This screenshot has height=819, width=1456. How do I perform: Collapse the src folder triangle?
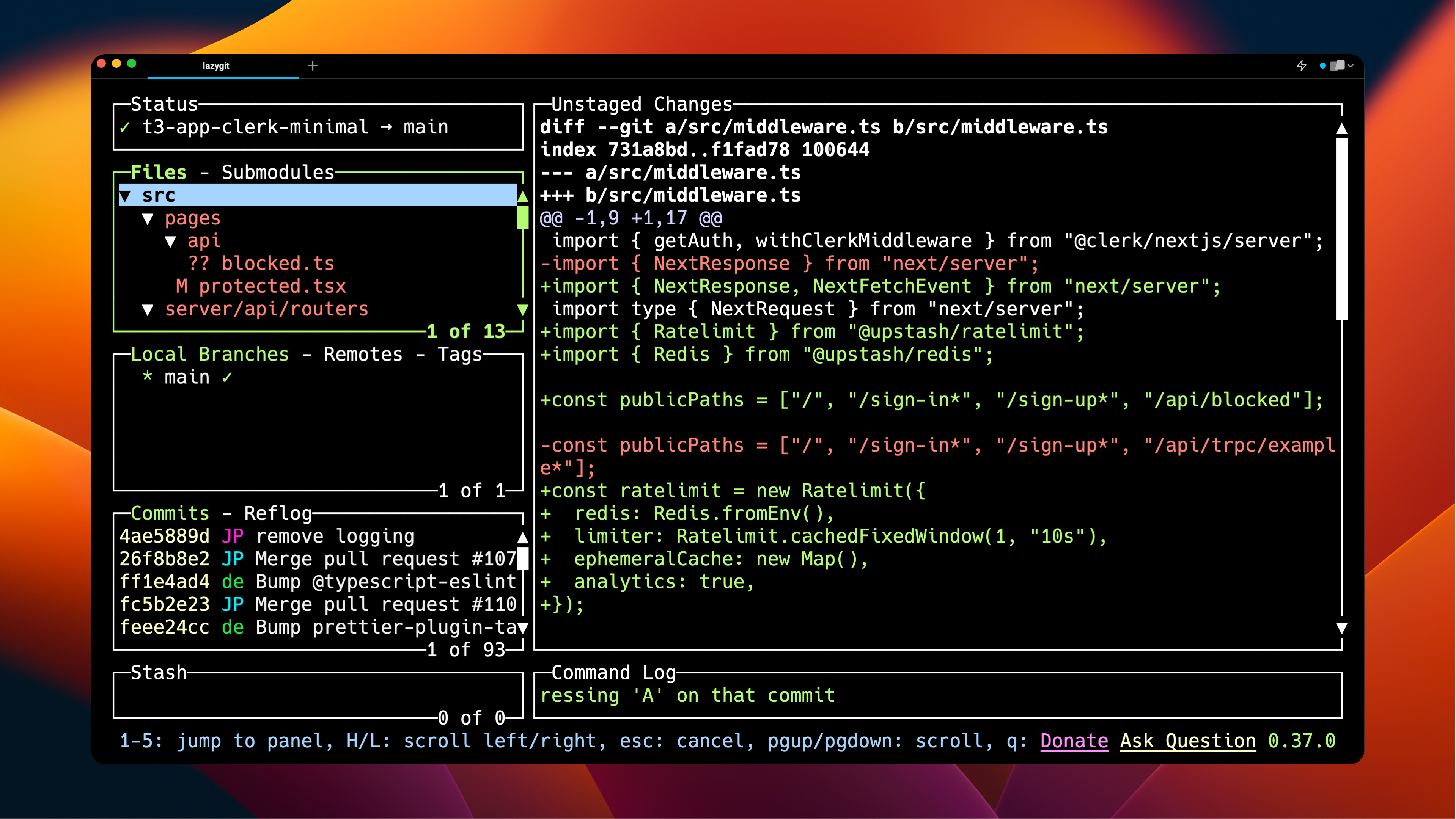126,196
